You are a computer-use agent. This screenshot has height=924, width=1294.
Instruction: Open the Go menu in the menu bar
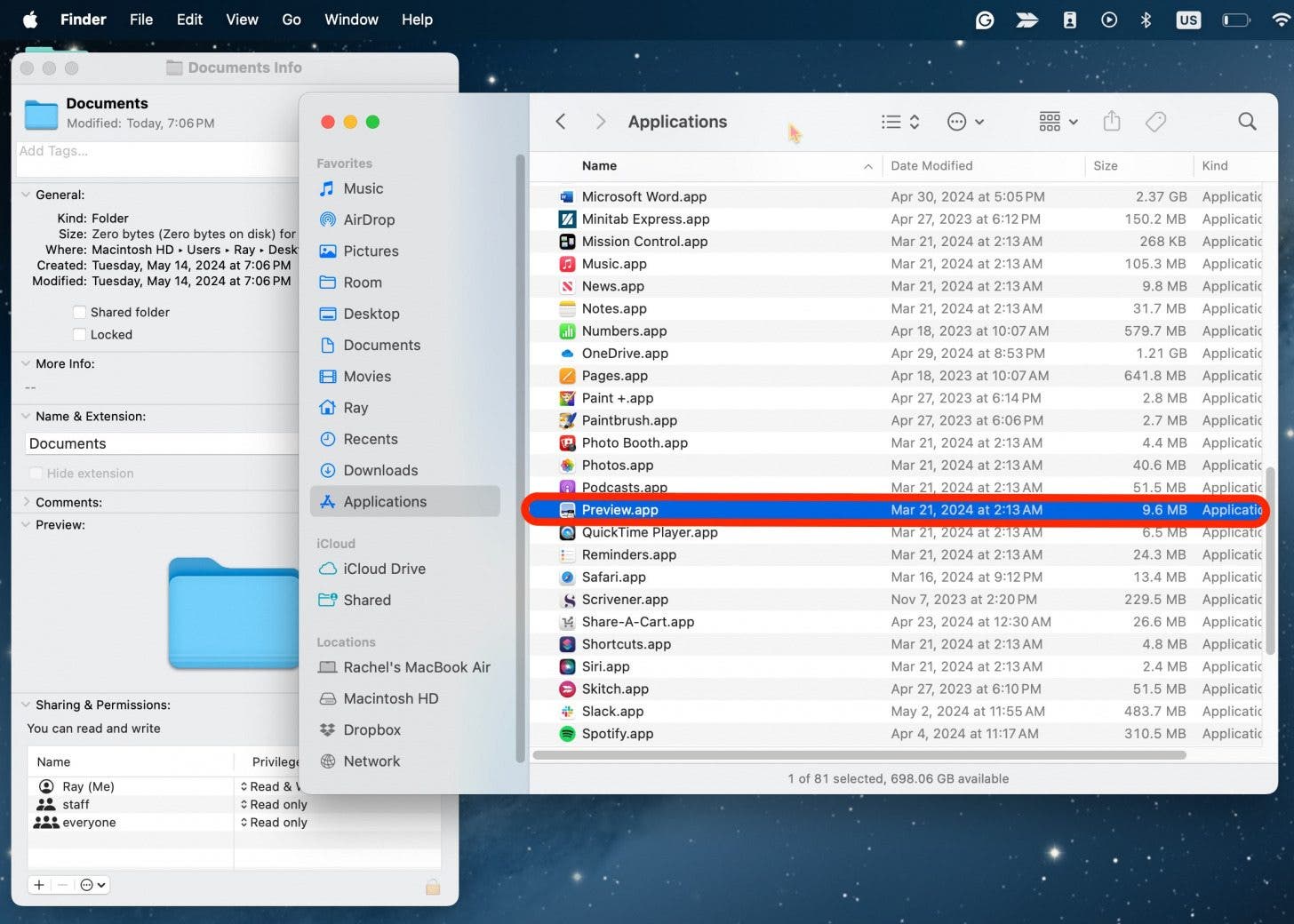(291, 19)
